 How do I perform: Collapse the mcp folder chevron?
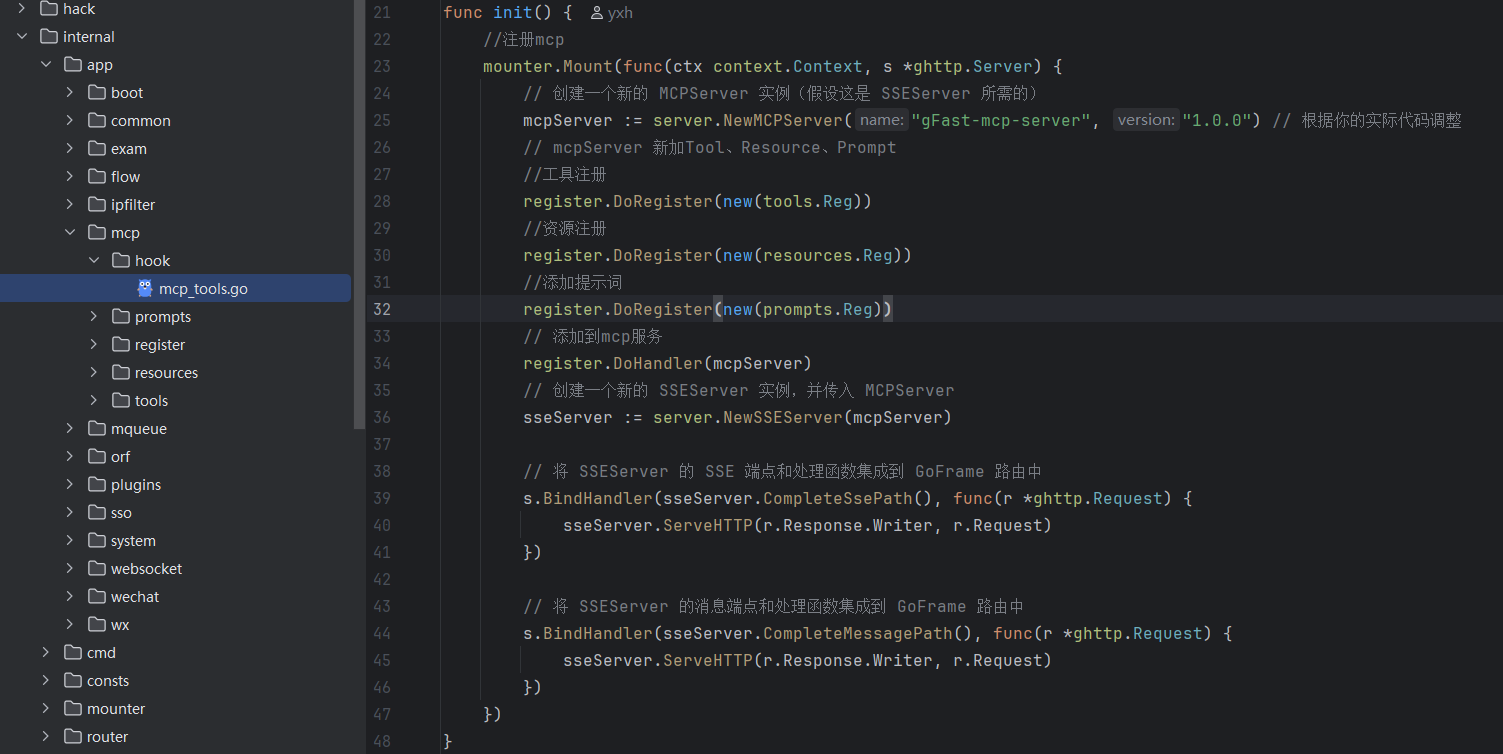click(70, 233)
